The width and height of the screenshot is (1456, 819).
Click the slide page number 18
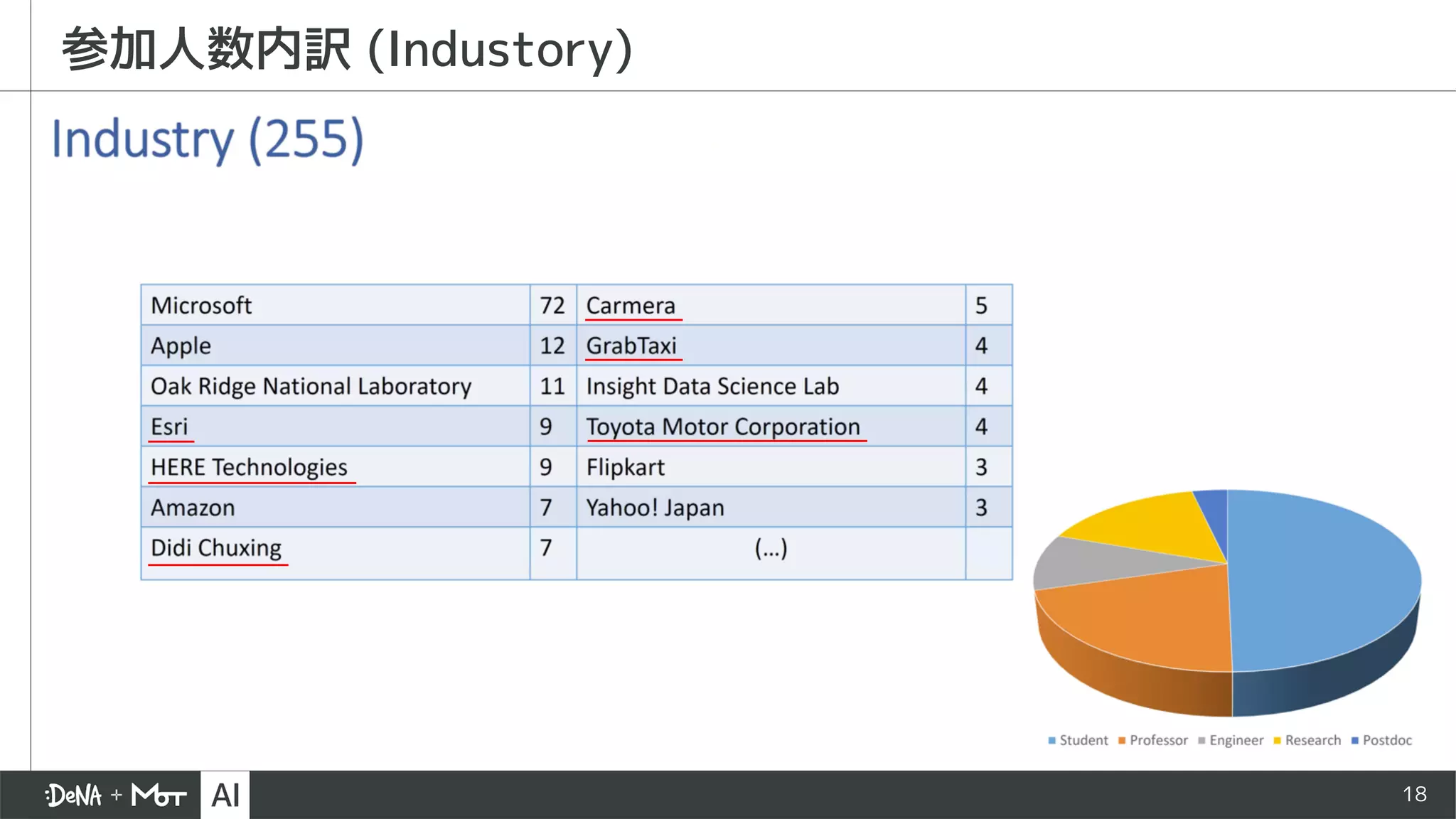click(x=1414, y=794)
